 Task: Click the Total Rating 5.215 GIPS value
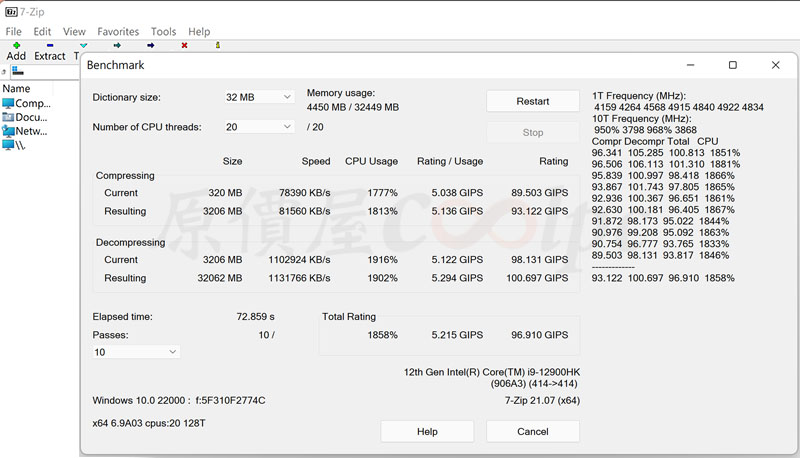[457, 335]
